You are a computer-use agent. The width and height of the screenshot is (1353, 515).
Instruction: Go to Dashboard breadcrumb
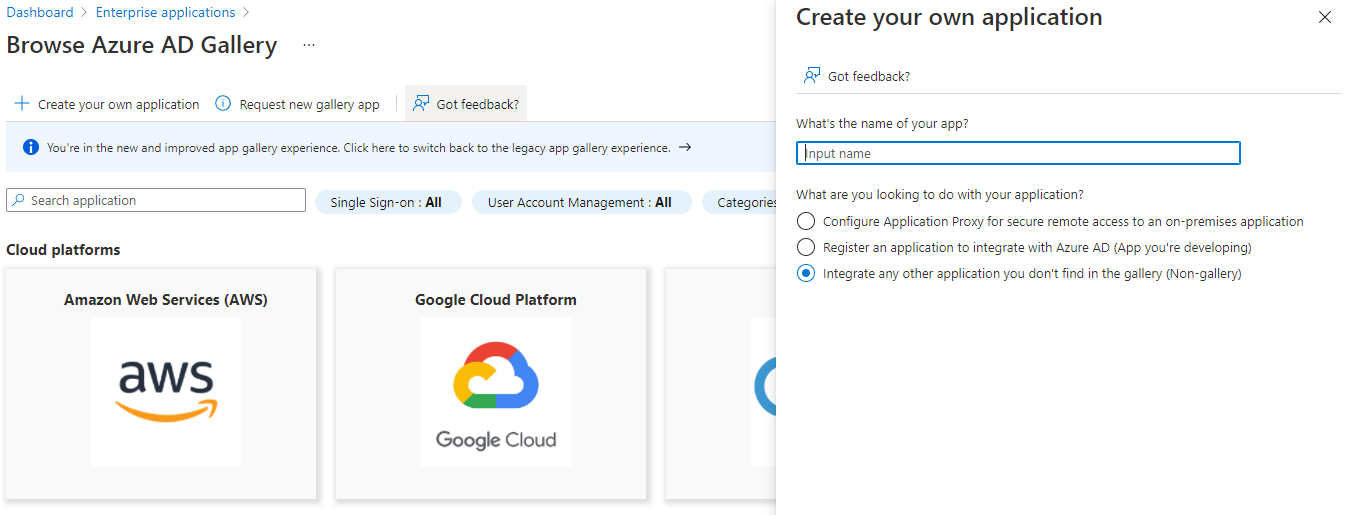pos(40,13)
